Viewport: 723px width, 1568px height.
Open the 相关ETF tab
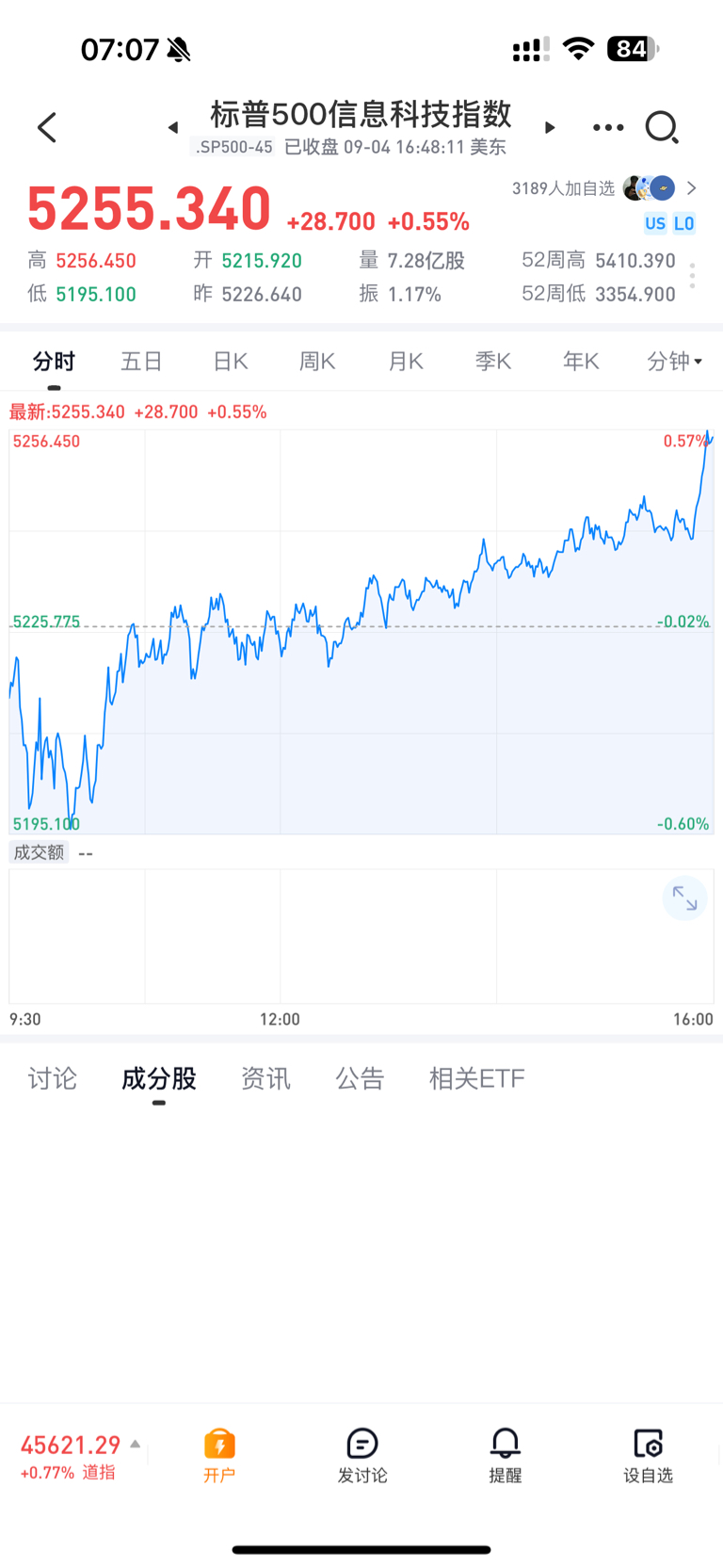pos(476,1078)
